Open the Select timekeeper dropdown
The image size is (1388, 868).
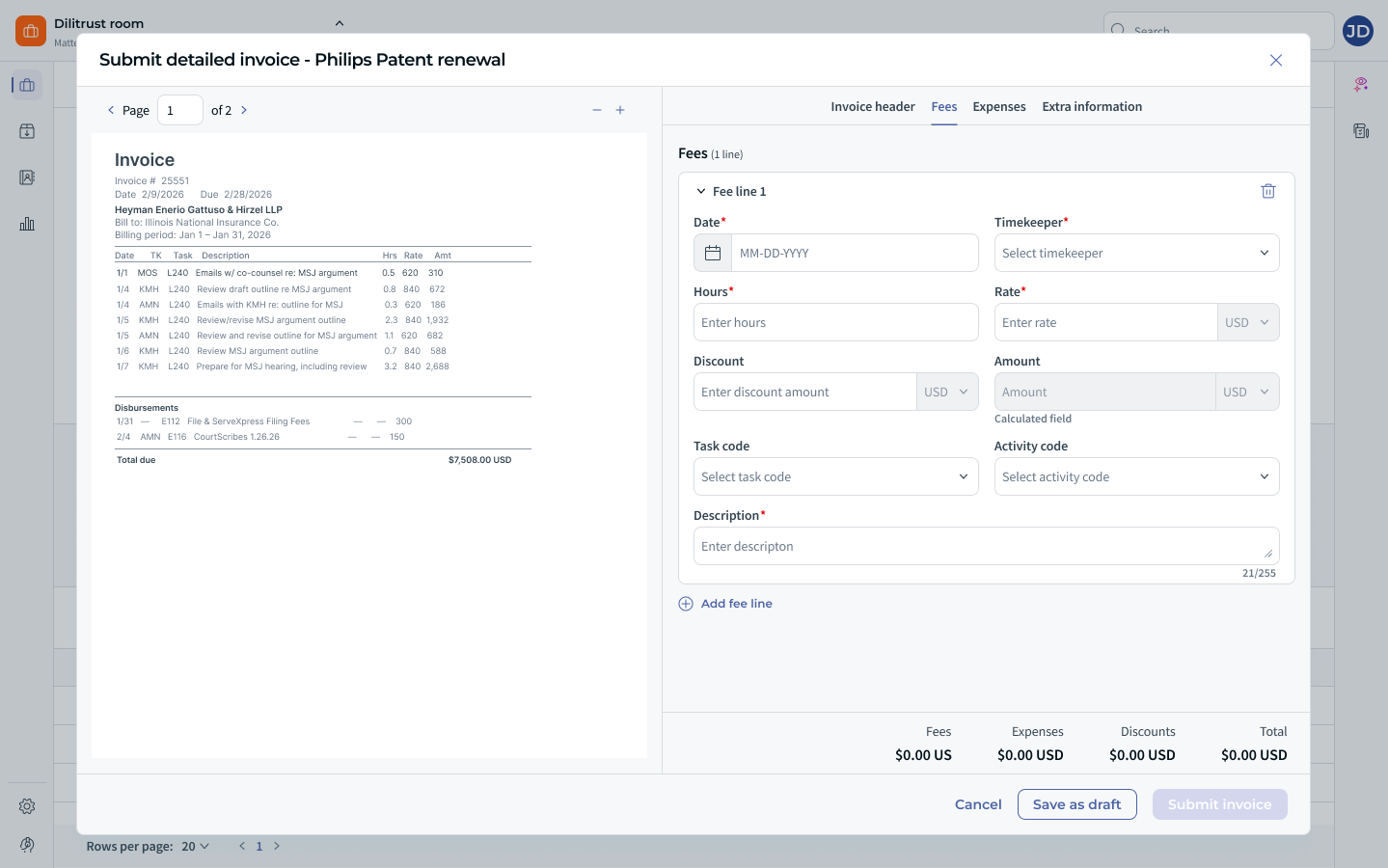pyautogui.click(x=1137, y=253)
